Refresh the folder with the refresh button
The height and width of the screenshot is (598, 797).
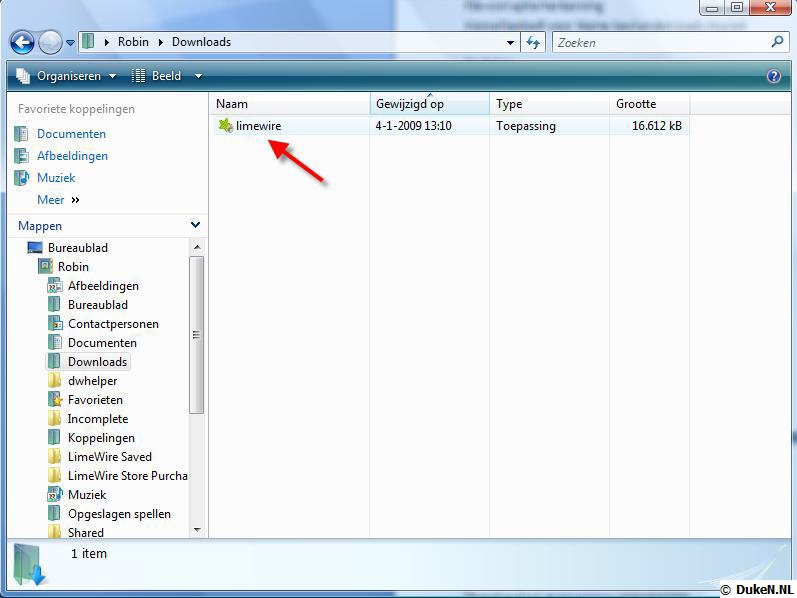(x=533, y=43)
